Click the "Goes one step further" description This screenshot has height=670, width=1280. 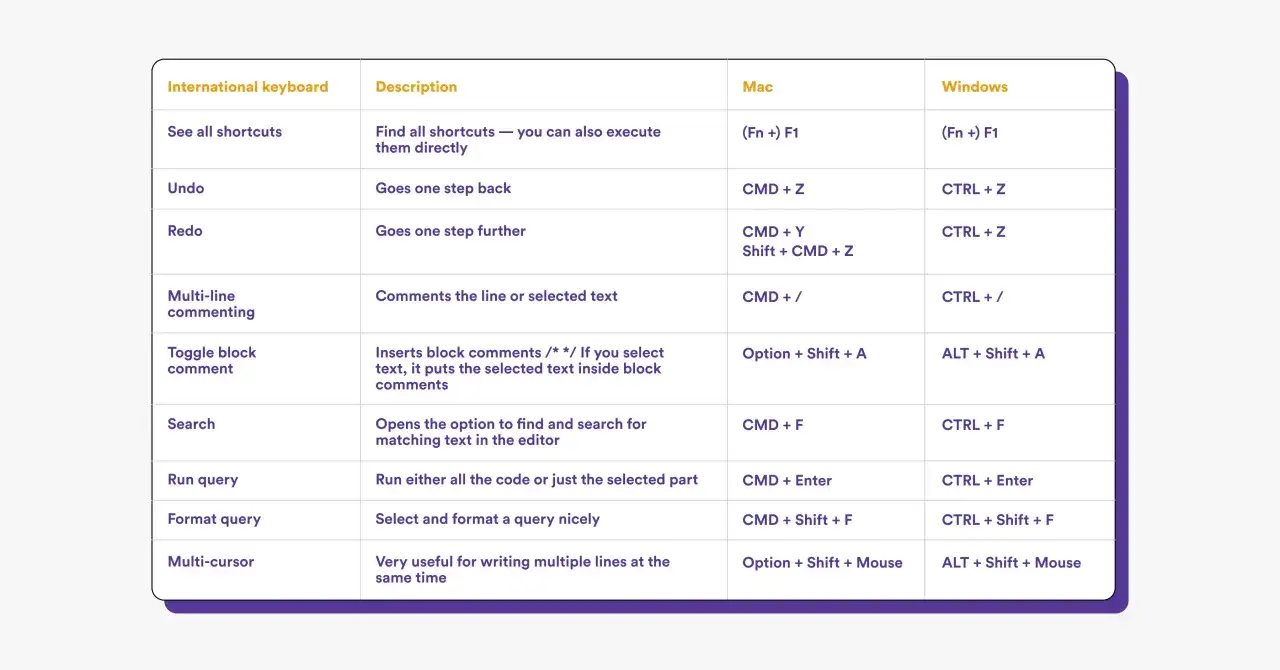(x=450, y=231)
